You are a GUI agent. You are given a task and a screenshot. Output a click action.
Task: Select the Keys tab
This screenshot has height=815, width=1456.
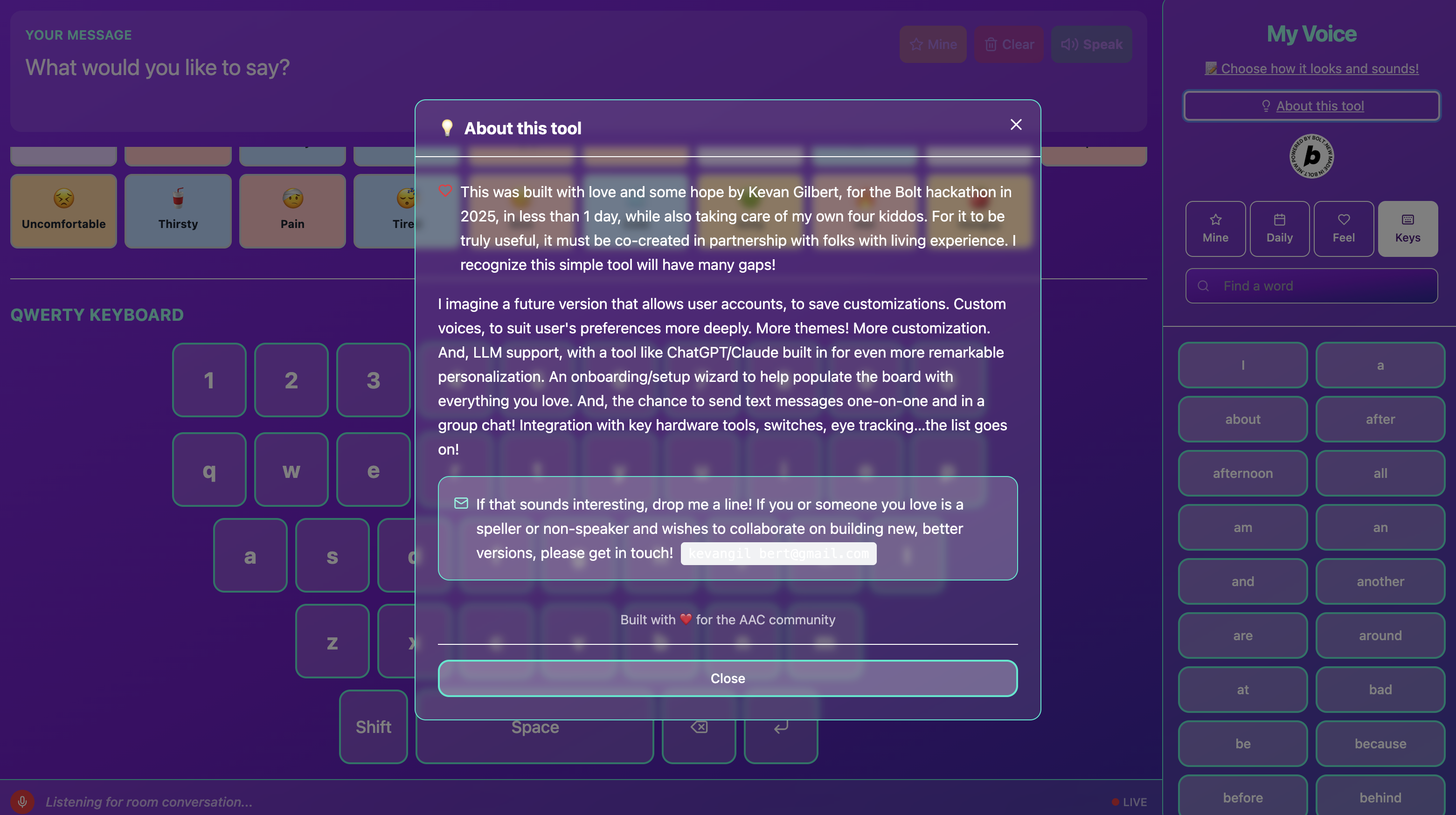[x=1407, y=229]
